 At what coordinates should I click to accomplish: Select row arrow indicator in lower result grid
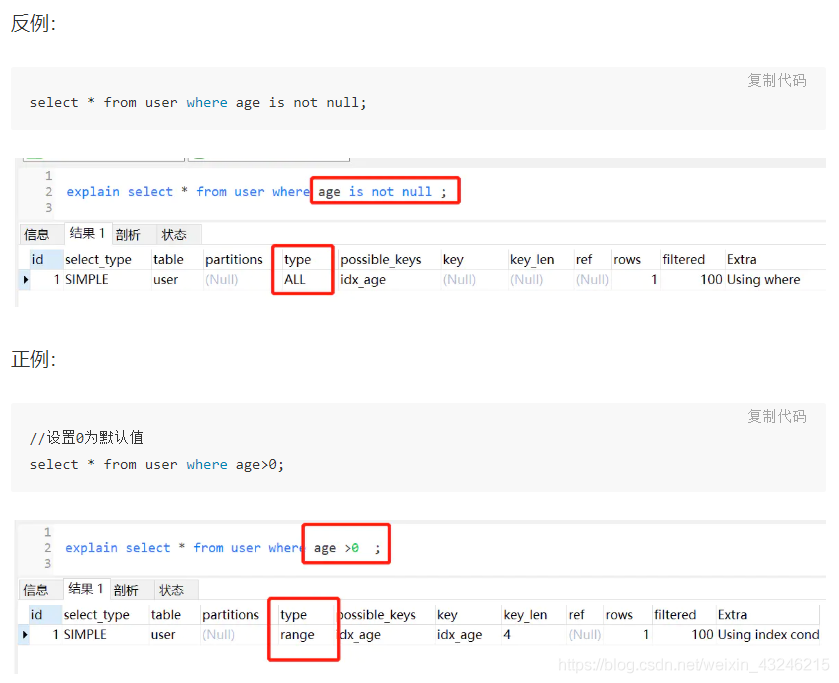coord(25,634)
